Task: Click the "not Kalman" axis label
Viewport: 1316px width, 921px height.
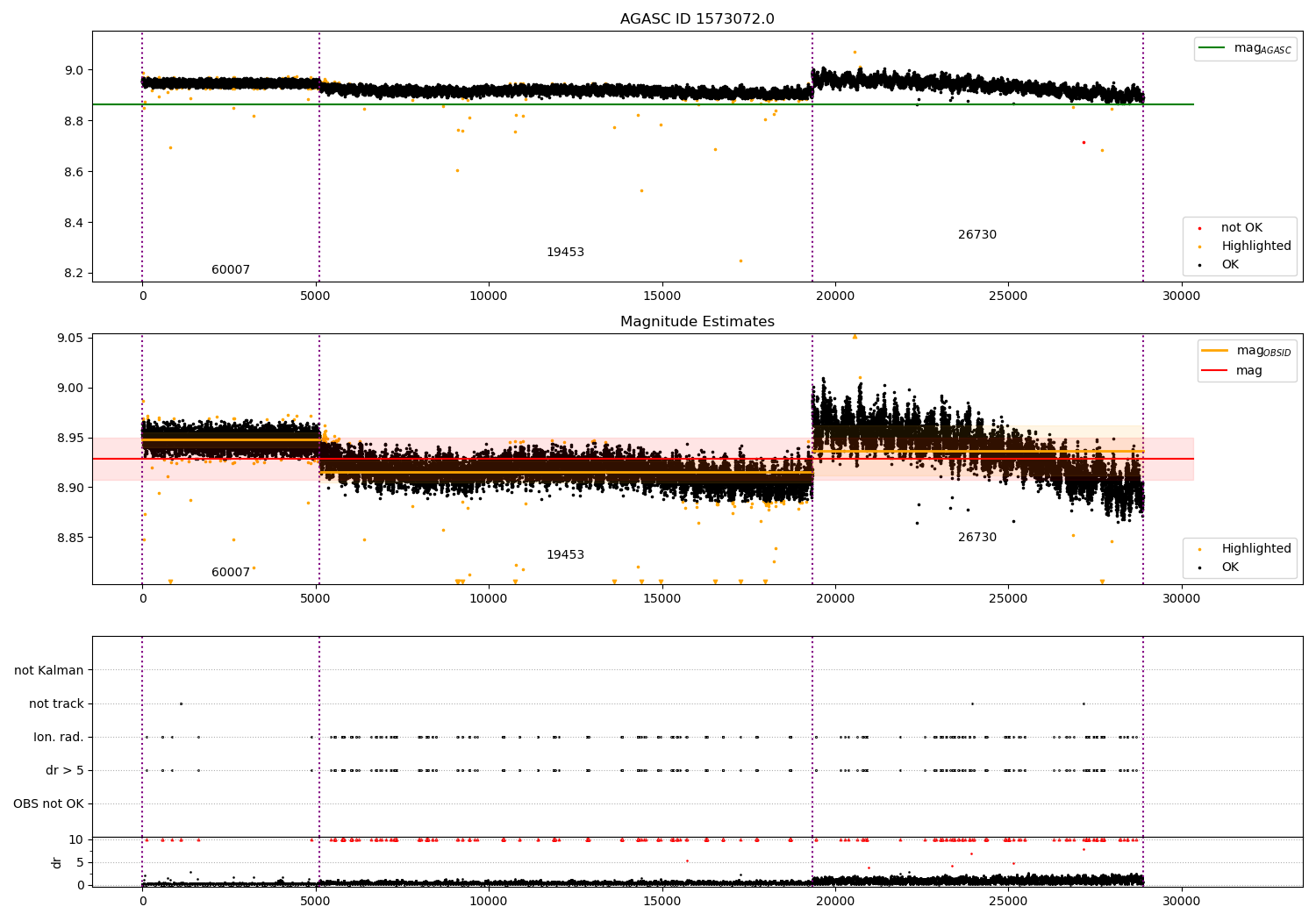Action: pyautogui.click(x=49, y=671)
